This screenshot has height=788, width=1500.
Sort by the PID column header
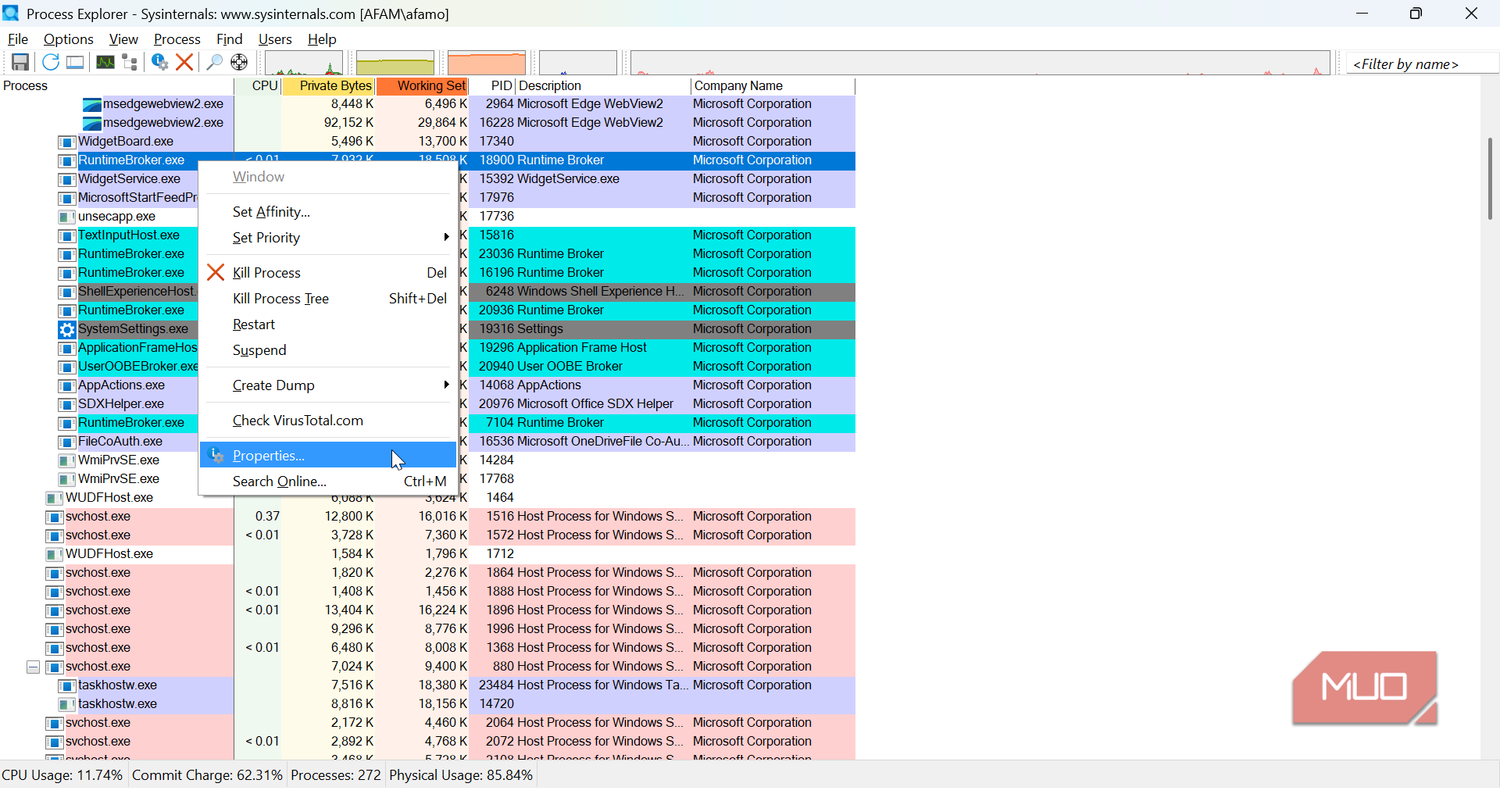point(492,86)
